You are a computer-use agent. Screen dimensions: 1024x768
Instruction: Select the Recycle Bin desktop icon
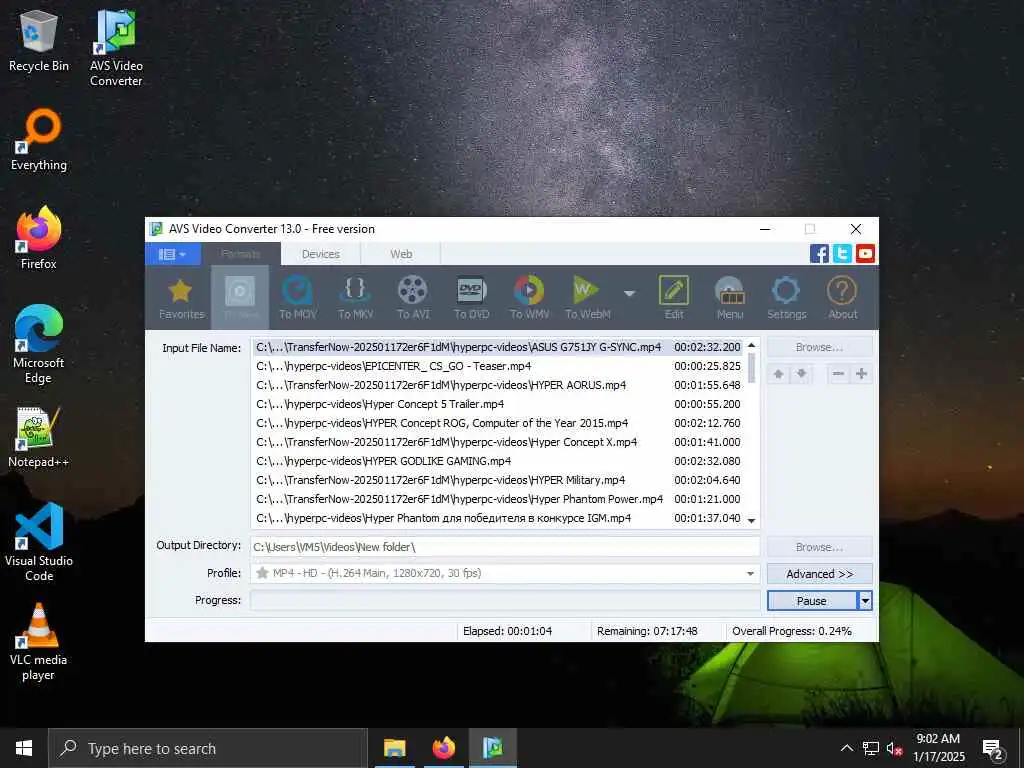click(x=39, y=40)
